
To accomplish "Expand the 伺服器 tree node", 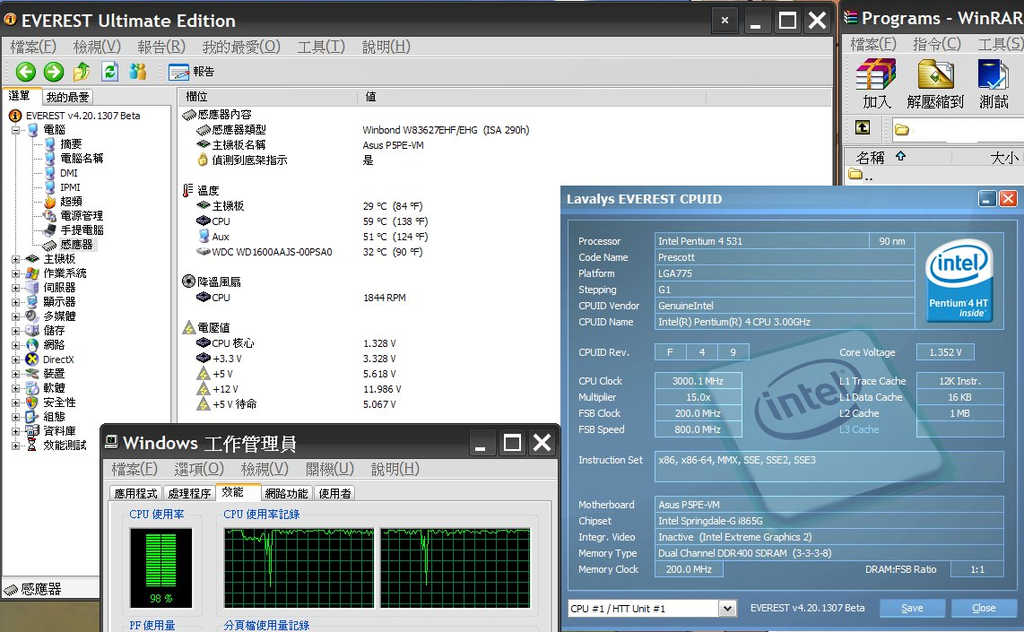I will [16, 288].
